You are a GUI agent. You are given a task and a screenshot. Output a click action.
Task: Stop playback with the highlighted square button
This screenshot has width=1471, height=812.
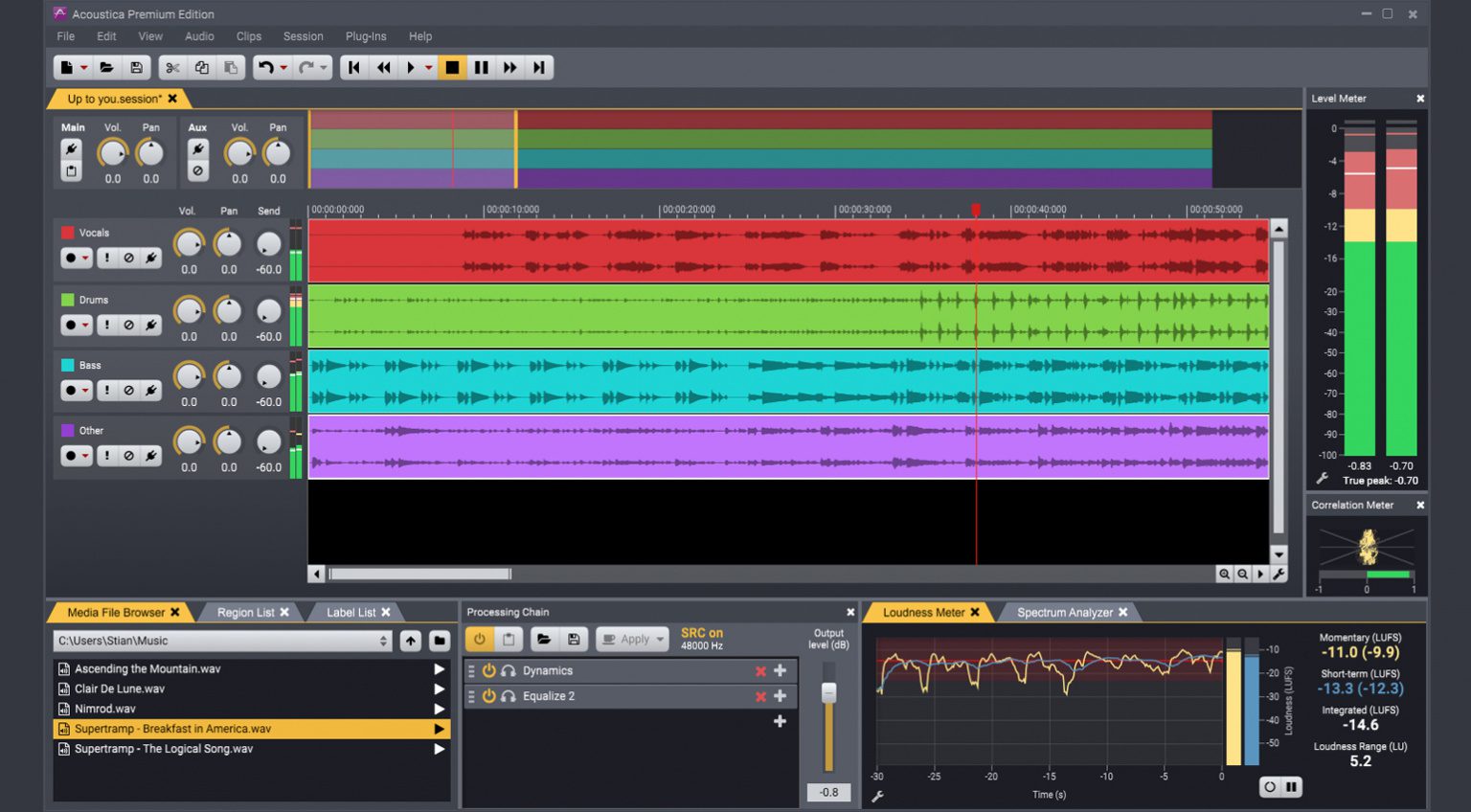click(452, 67)
